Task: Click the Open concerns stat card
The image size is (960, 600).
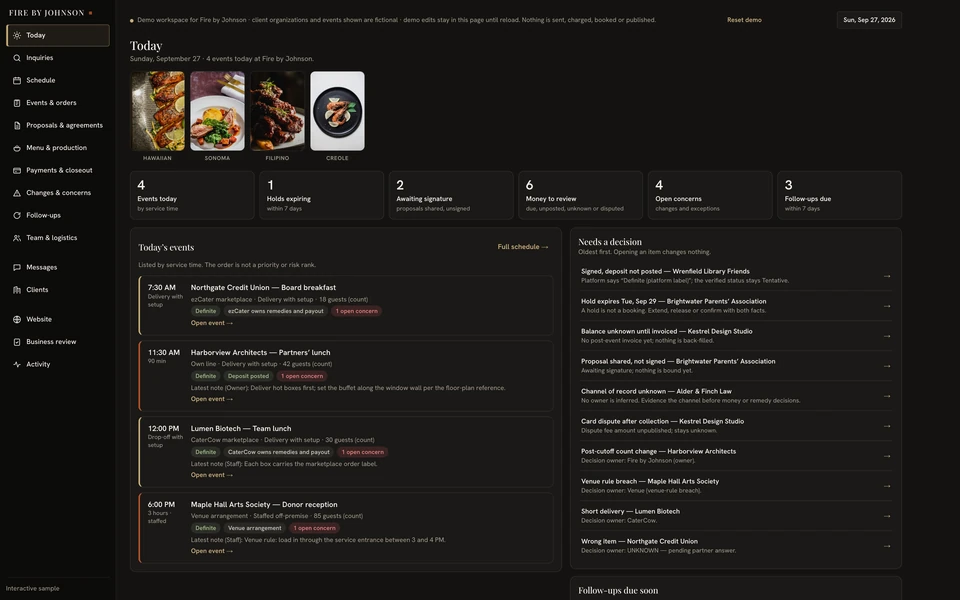Action: 710,195
